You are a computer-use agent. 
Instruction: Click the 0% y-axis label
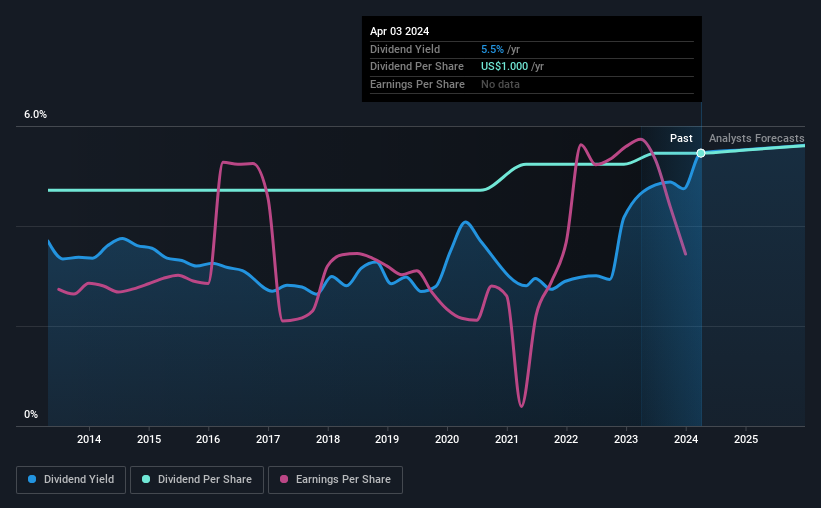tap(31, 414)
